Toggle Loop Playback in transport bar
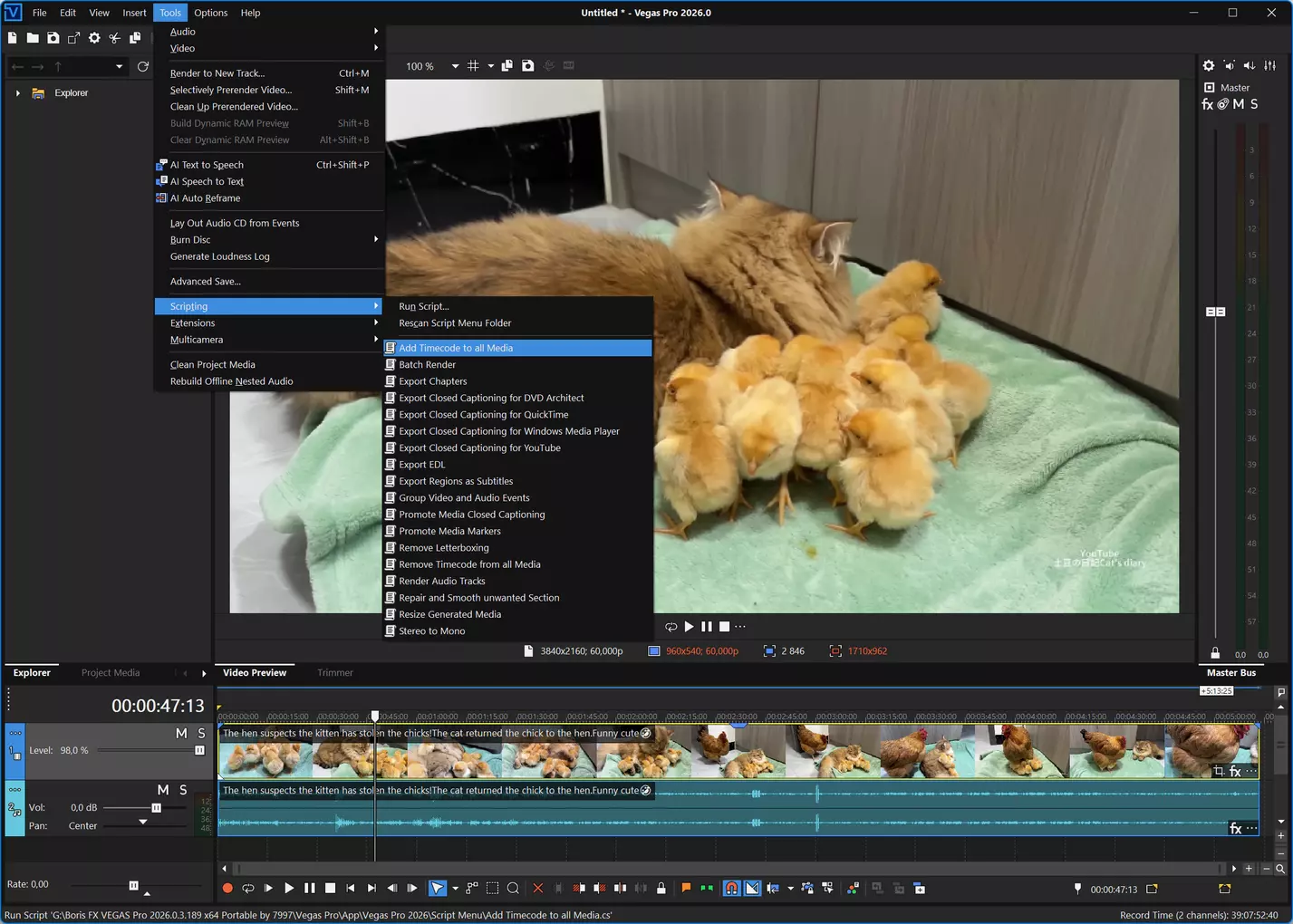The height and width of the screenshot is (924, 1293). [247, 889]
